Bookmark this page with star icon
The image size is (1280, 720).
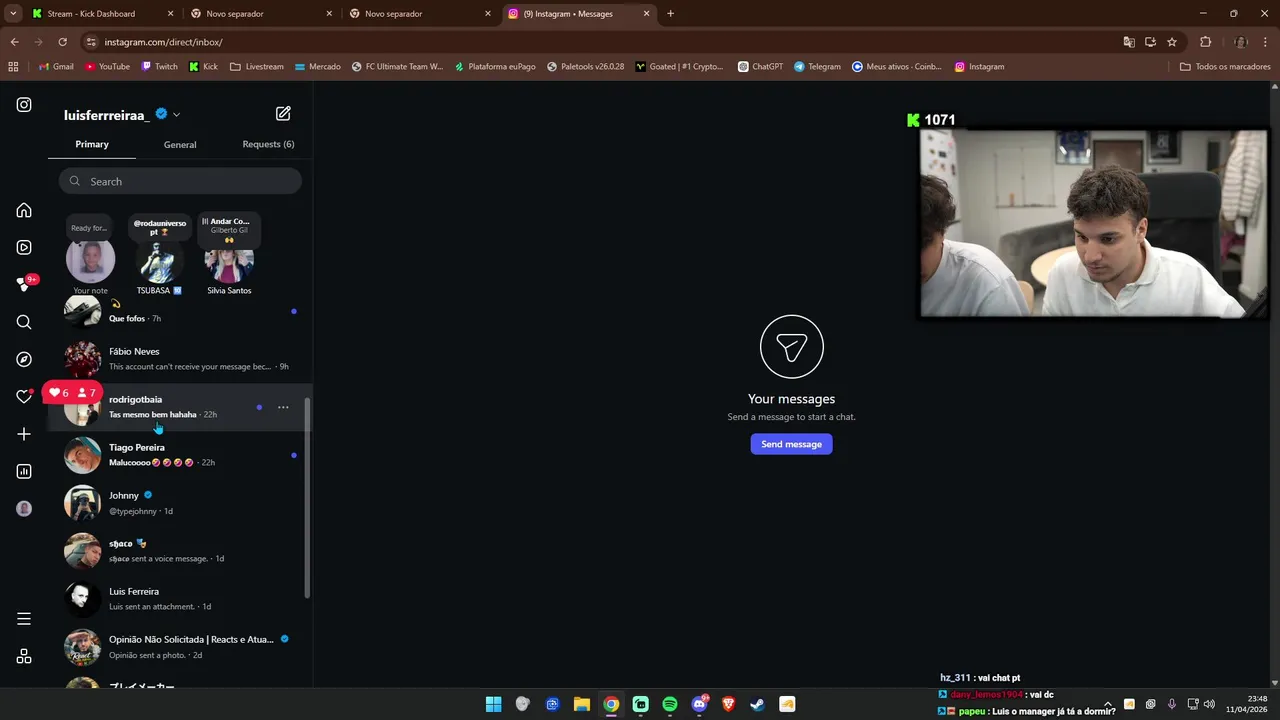click(1172, 42)
